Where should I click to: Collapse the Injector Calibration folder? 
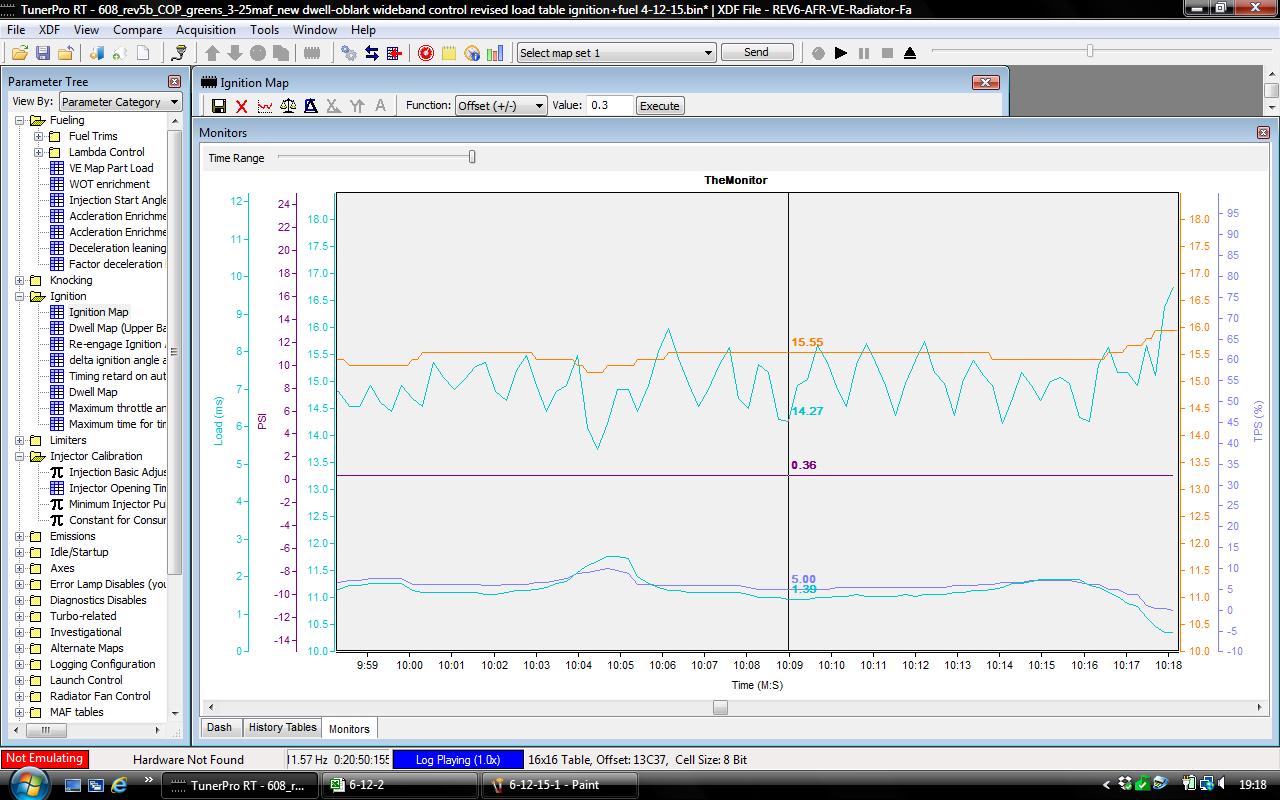click(x=19, y=456)
